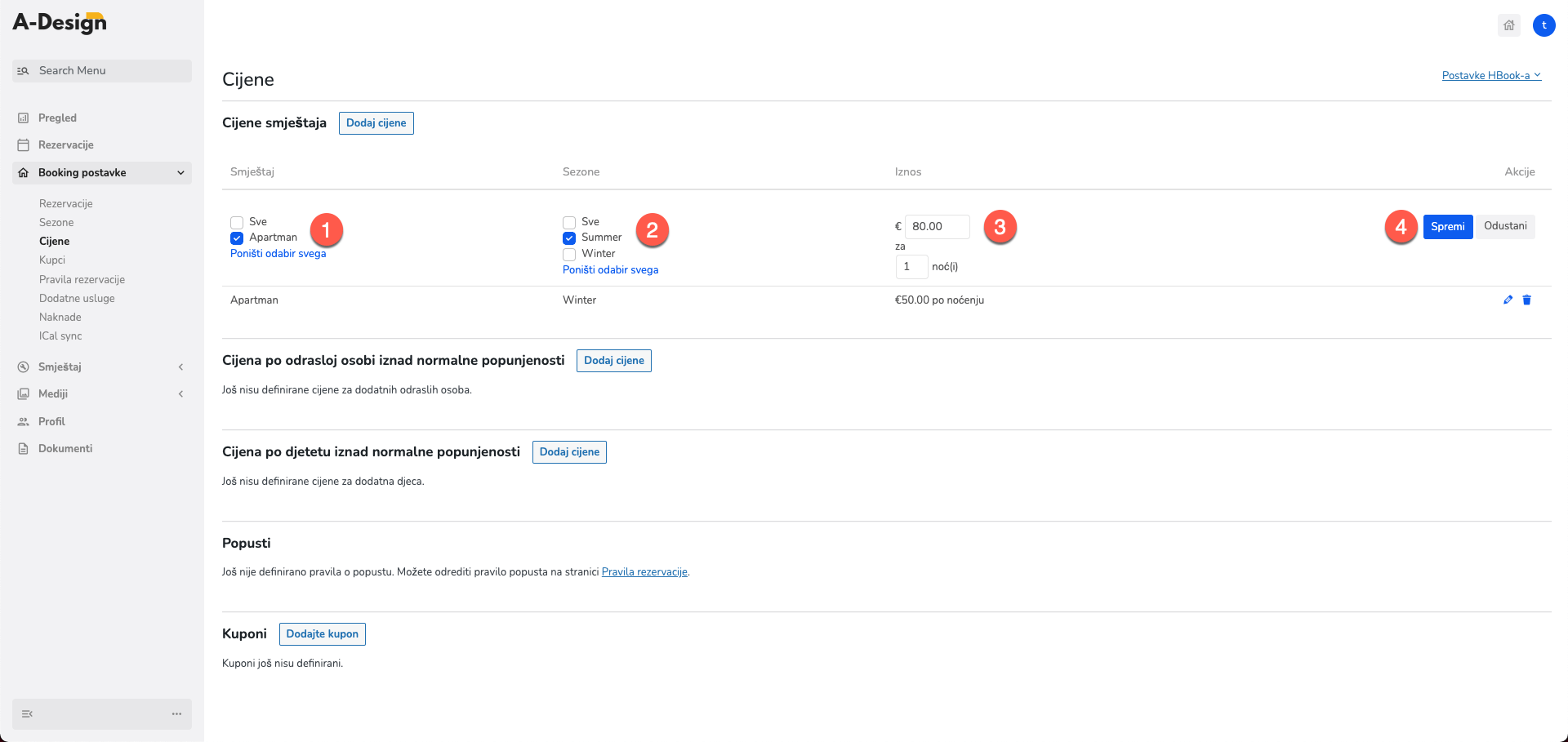Viewport: 1568px width, 742px height.
Task: Save the price with Spremi button
Action: click(1447, 226)
